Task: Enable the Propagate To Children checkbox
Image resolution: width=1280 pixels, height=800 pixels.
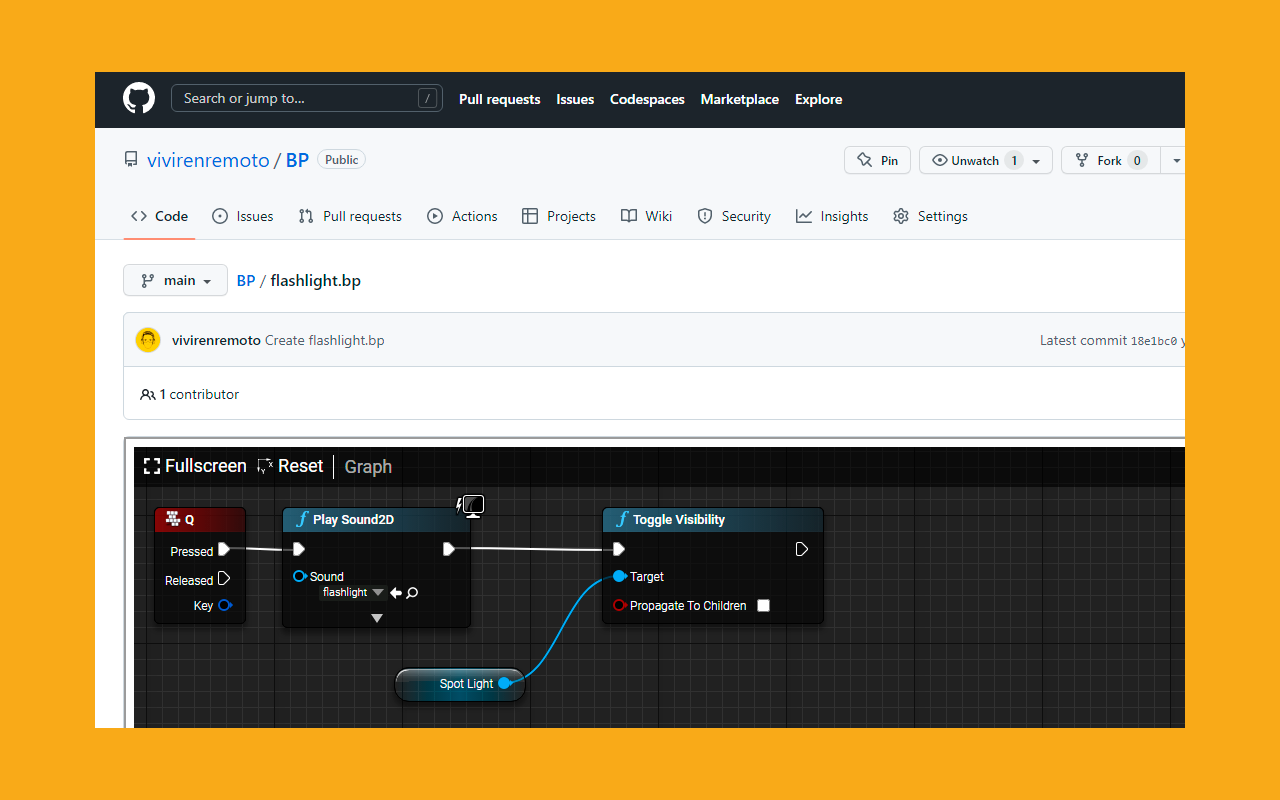Action: tap(764, 605)
